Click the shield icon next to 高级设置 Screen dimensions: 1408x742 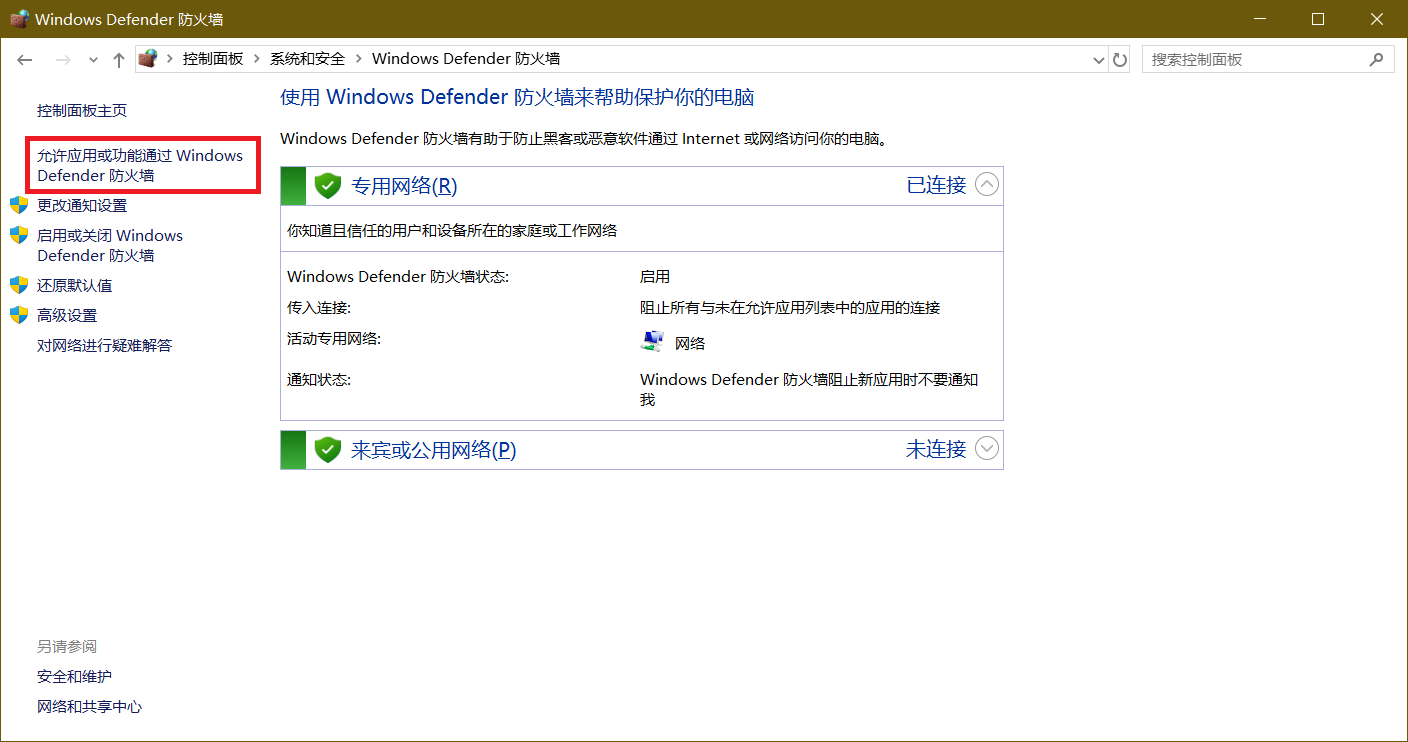pyautogui.click(x=19, y=316)
